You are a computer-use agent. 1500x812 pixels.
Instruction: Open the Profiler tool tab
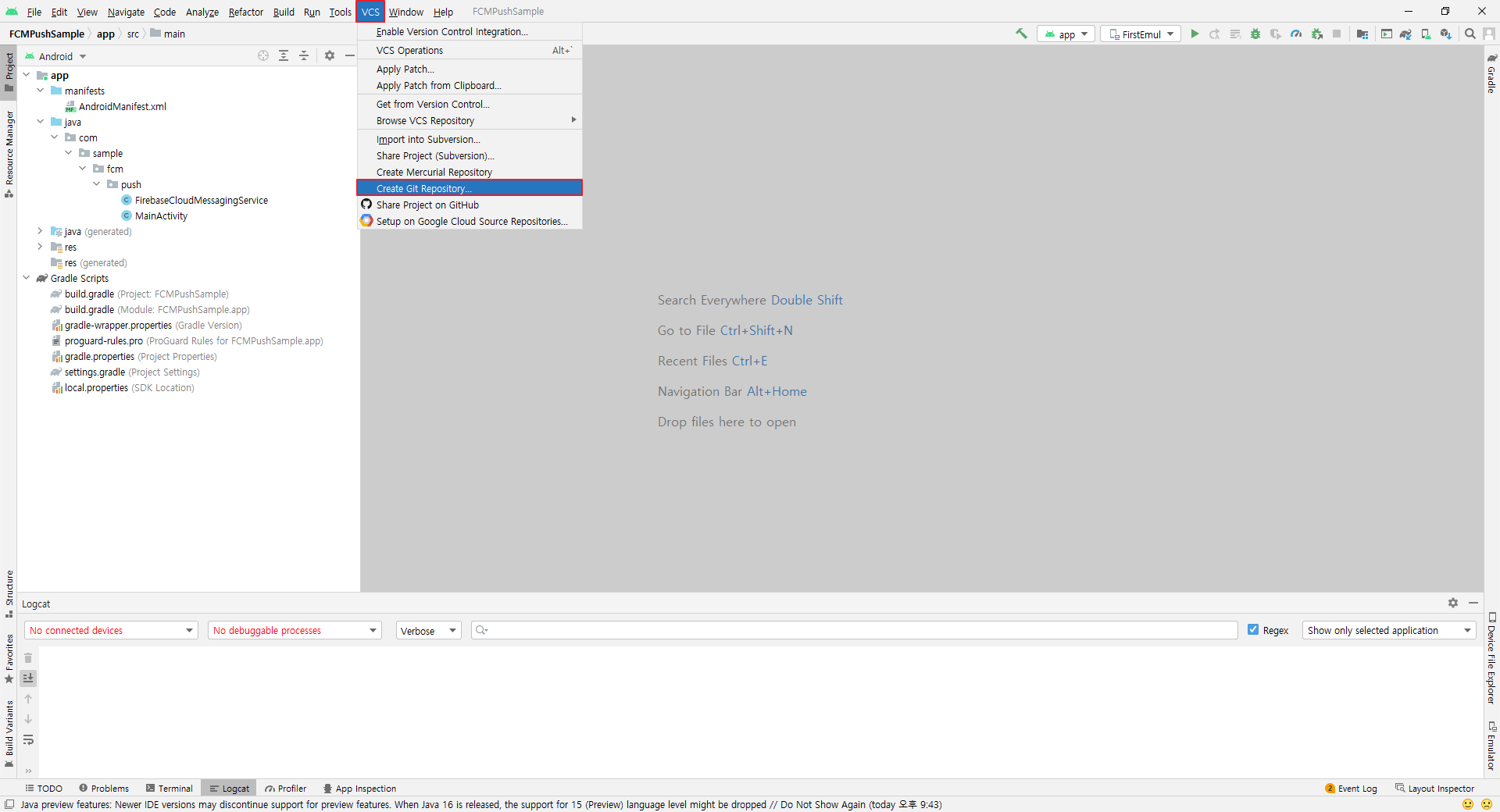(x=286, y=788)
